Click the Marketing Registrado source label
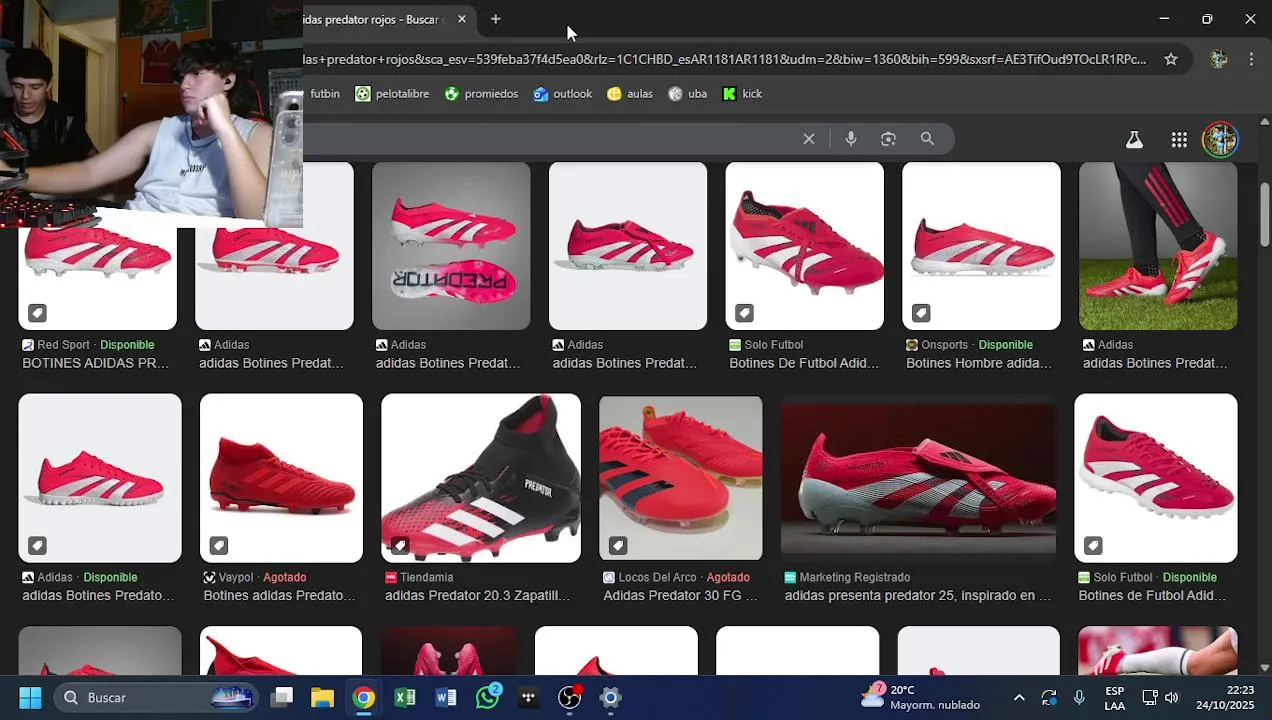This screenshot has height=720, width=1272. 854,577
